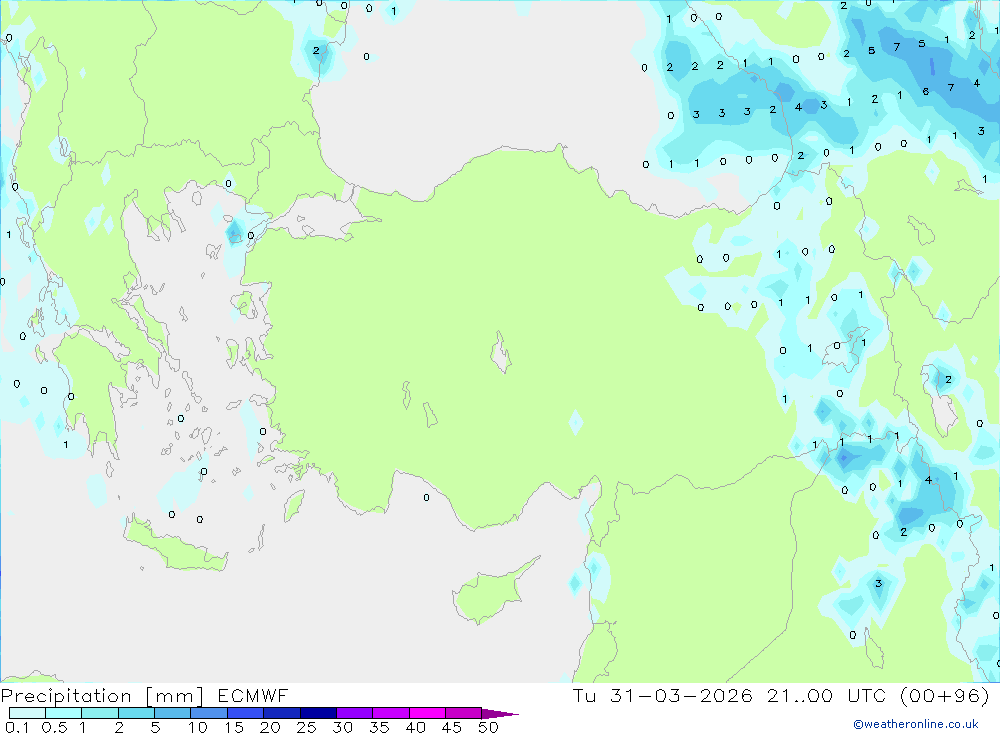Click the 20–25 mm dark blue legend segment

click(x=281, y=713)
